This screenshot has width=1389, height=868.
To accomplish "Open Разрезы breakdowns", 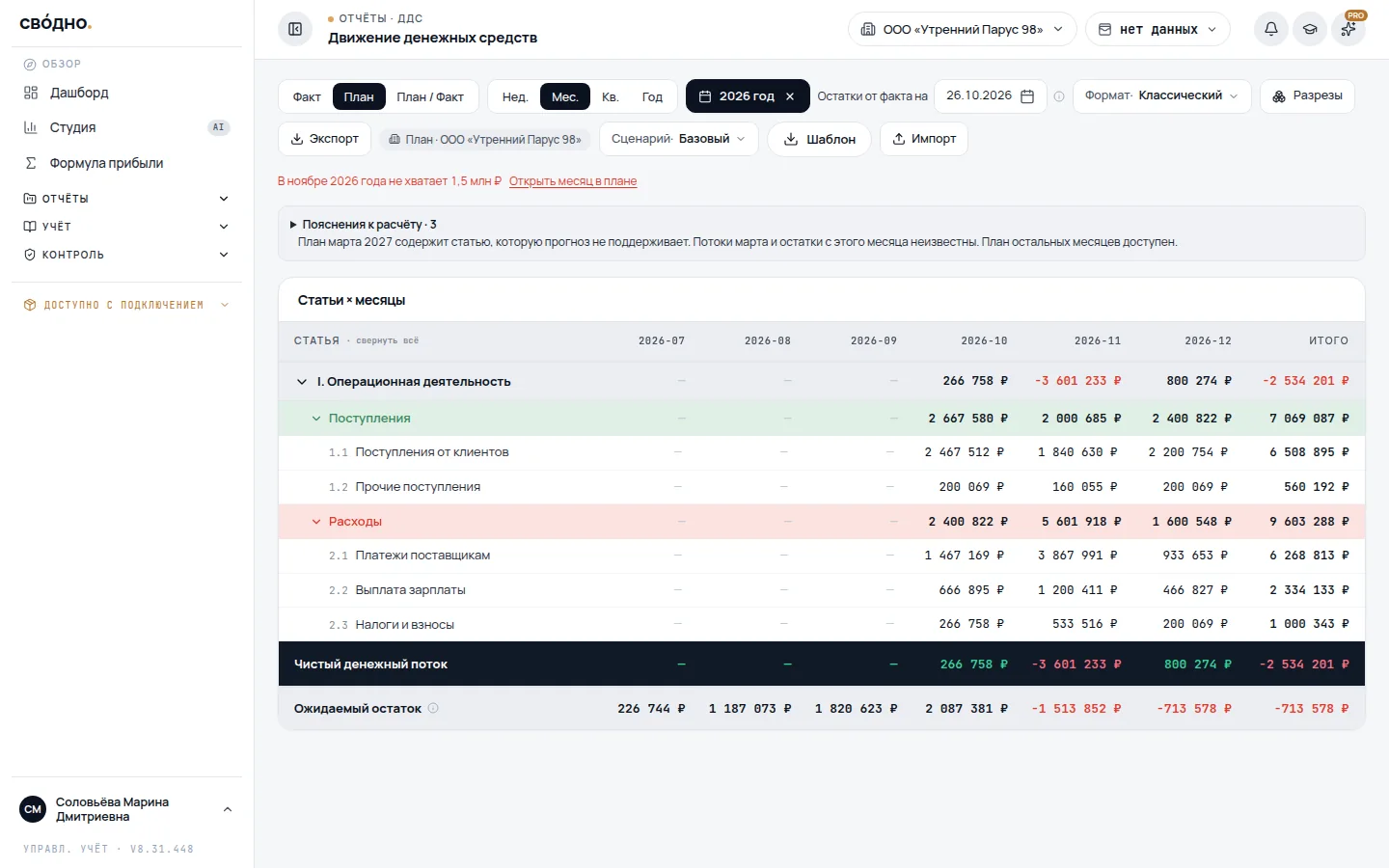I will [1307, 96].
